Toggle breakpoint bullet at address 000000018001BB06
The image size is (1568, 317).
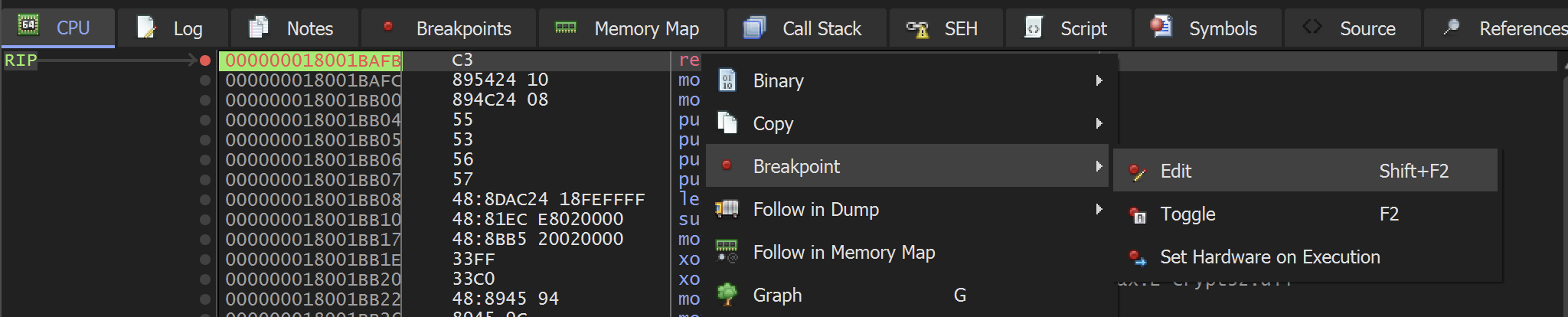(x=205, y=160)
